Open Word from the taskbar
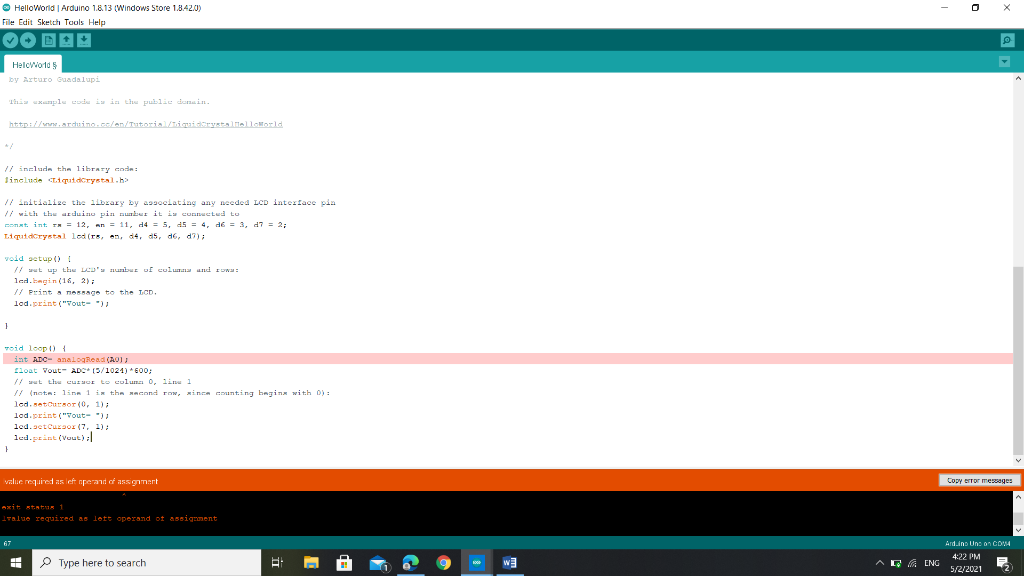The image size is (1024, 576). (x=510, y=562)
